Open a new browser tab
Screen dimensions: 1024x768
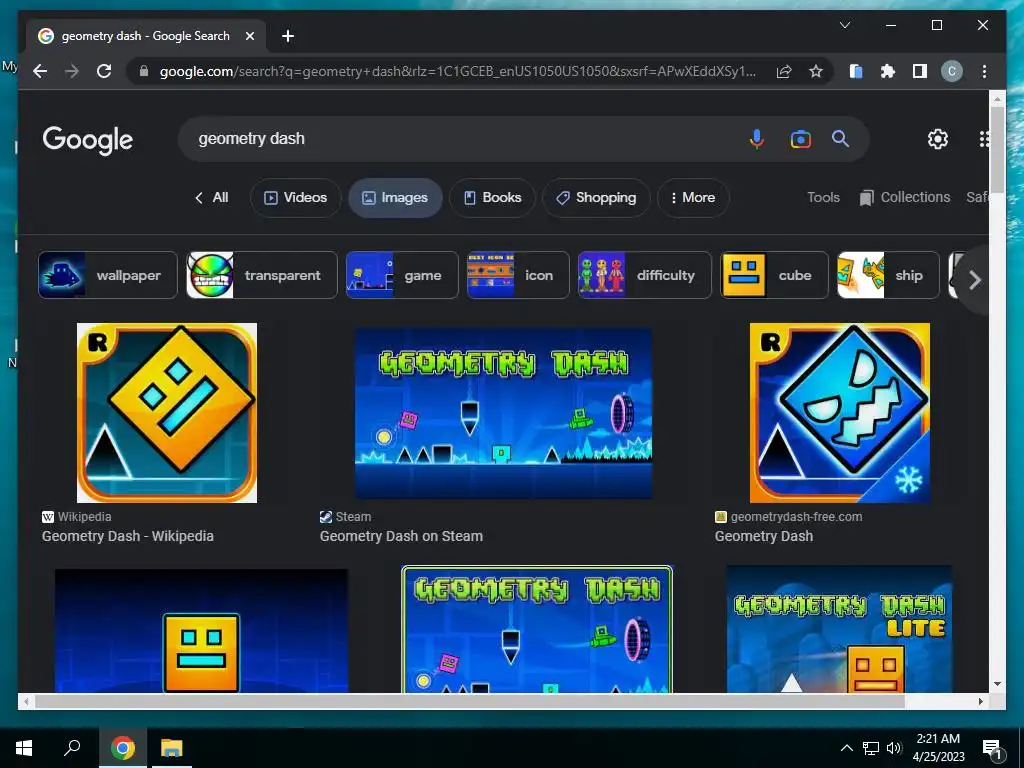(x=287, y=36)
